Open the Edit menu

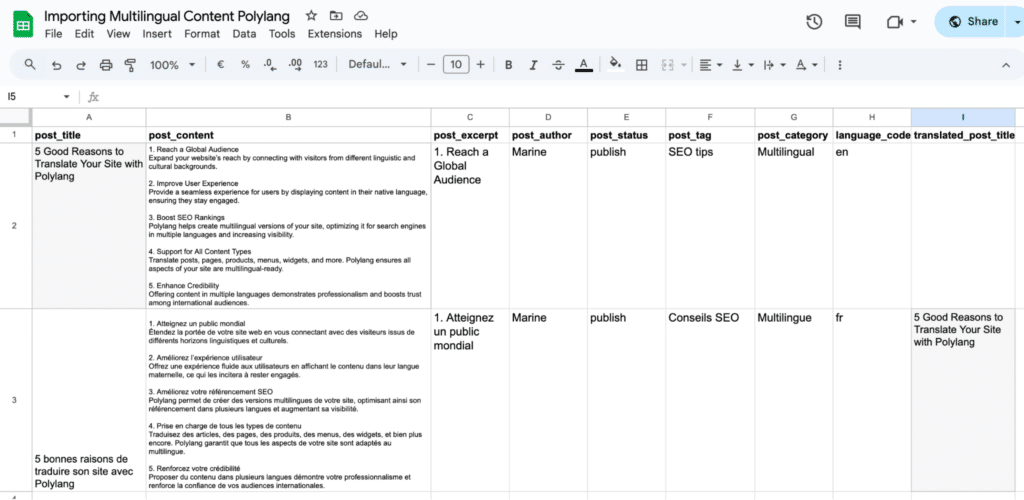(84, 34)
